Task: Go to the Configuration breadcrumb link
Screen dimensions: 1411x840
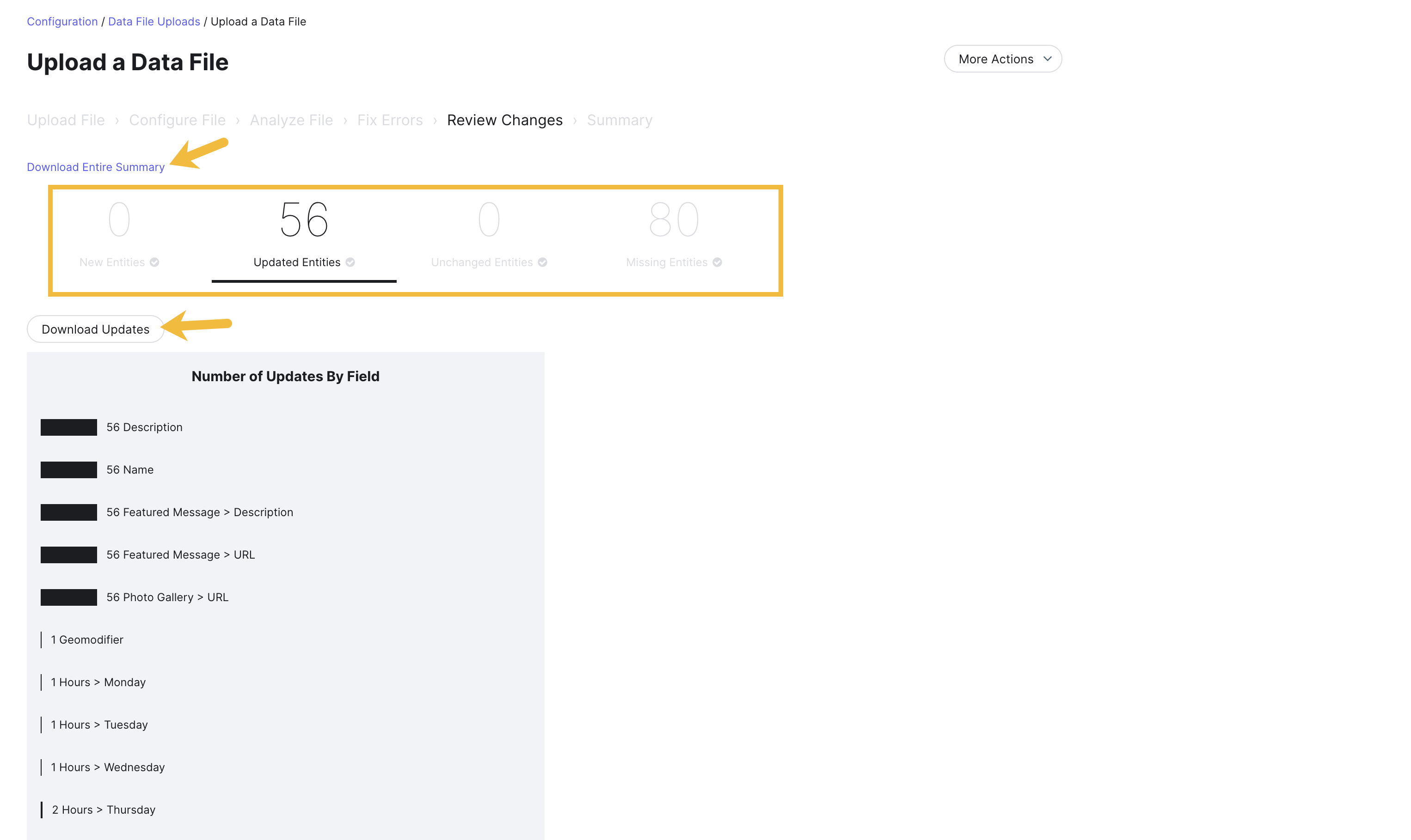Action: coord(62,22)
